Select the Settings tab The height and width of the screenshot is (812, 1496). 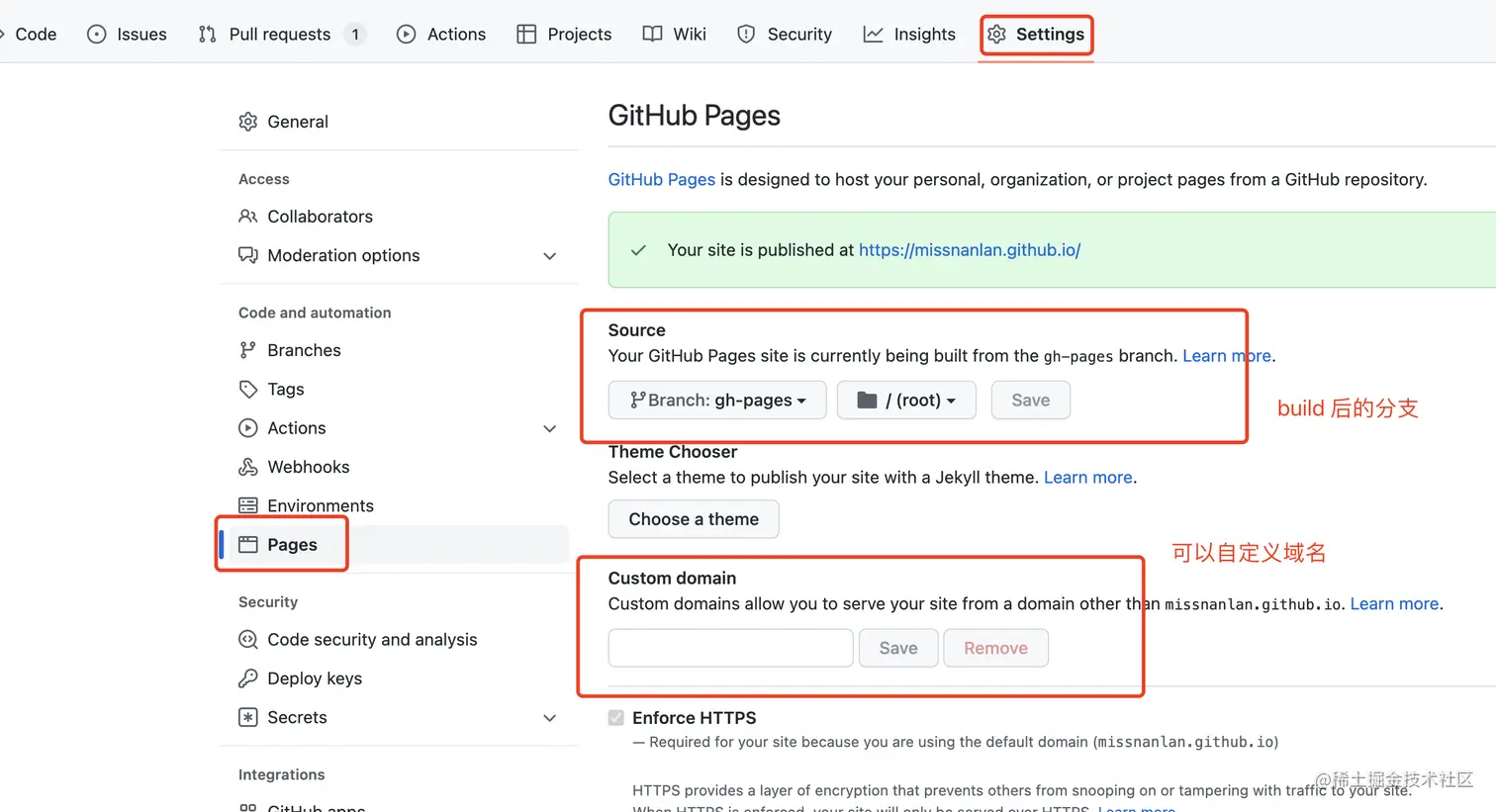click(1036, 35)
